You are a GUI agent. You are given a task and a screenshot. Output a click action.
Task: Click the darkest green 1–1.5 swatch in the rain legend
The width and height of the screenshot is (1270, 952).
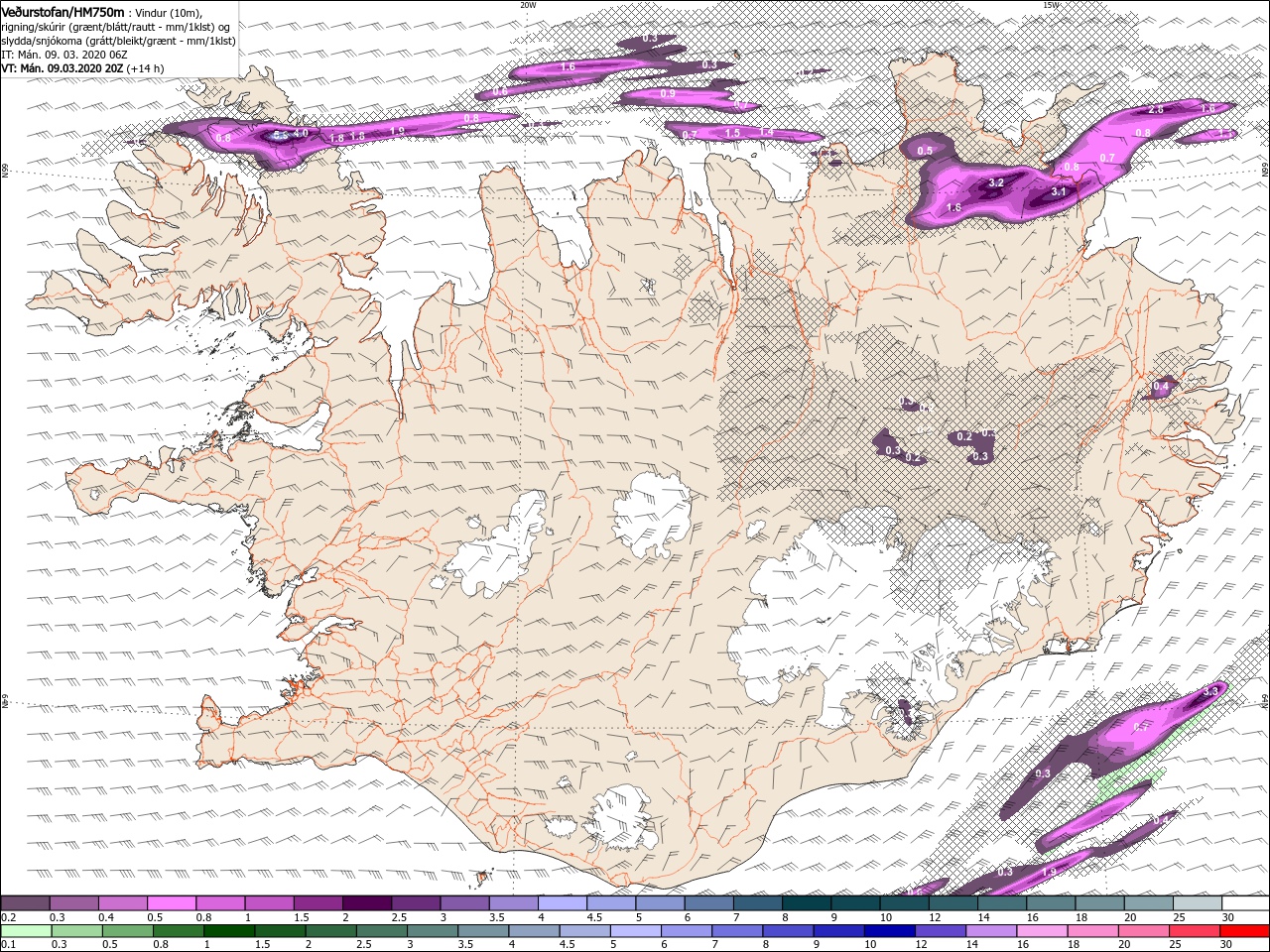pyautogui.click(x=229, y=931)
